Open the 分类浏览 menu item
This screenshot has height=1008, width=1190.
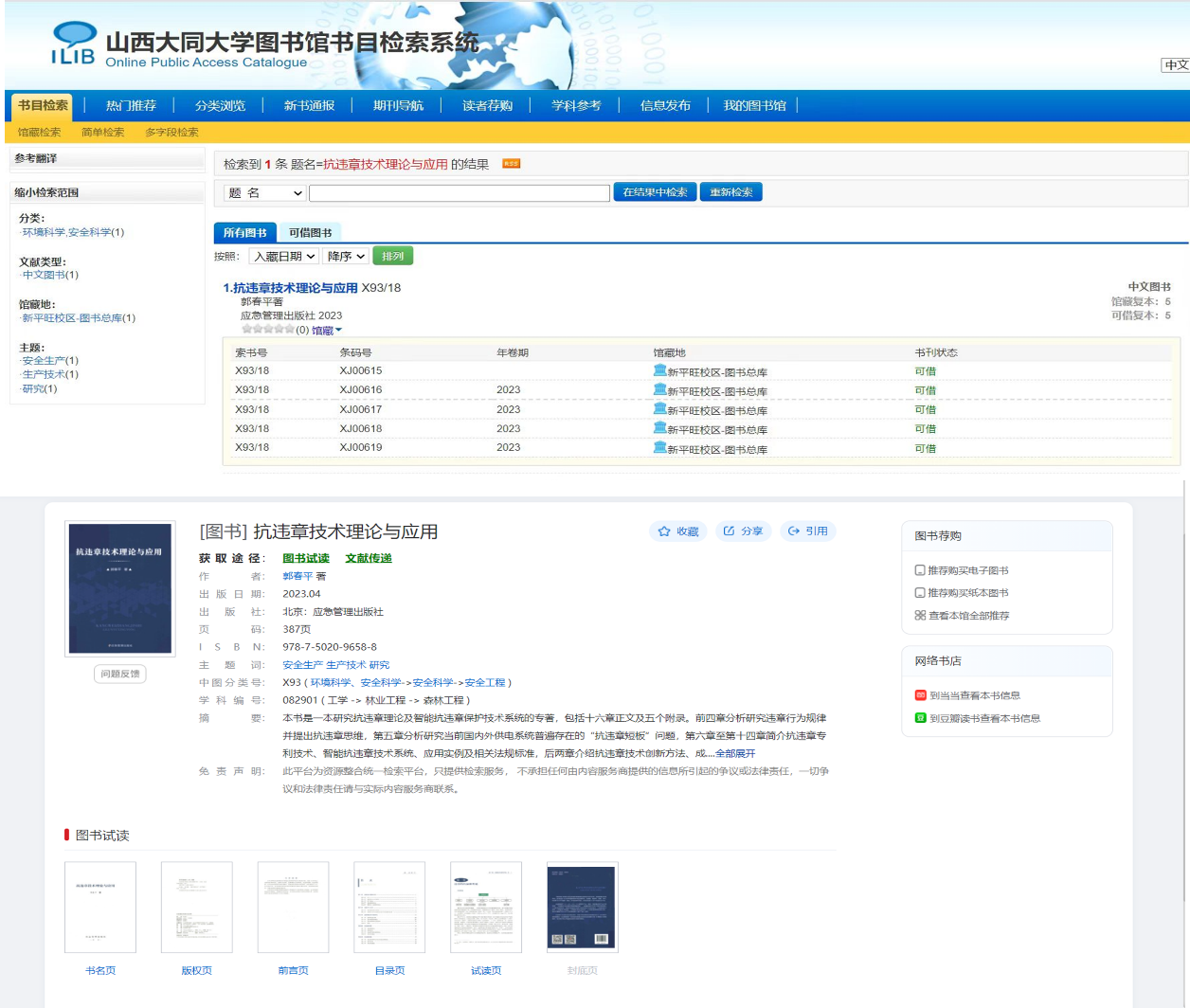pyautogui.click(x=220, y=105)
